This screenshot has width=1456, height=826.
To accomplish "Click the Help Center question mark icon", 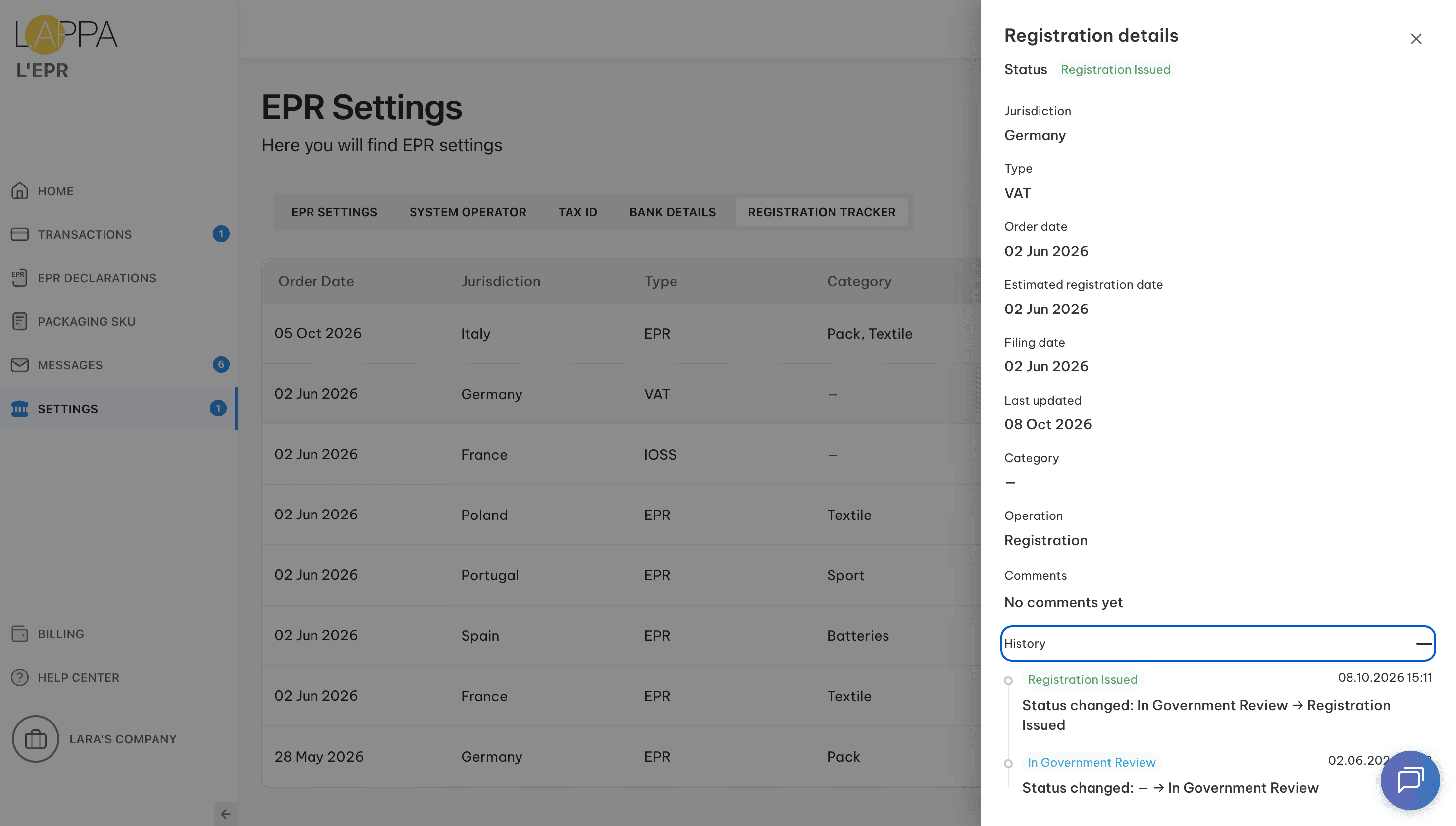I will [20, 677].
